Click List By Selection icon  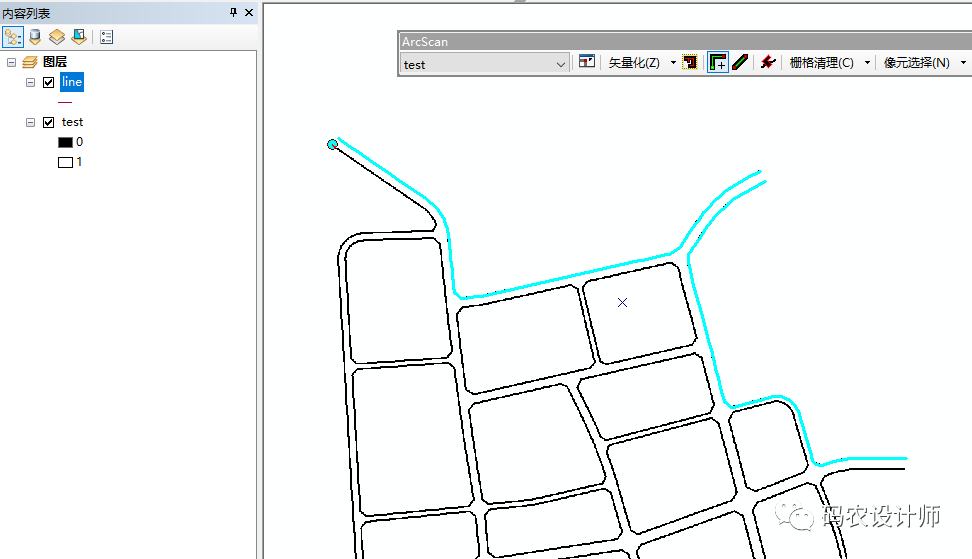[x=78, y=37]
